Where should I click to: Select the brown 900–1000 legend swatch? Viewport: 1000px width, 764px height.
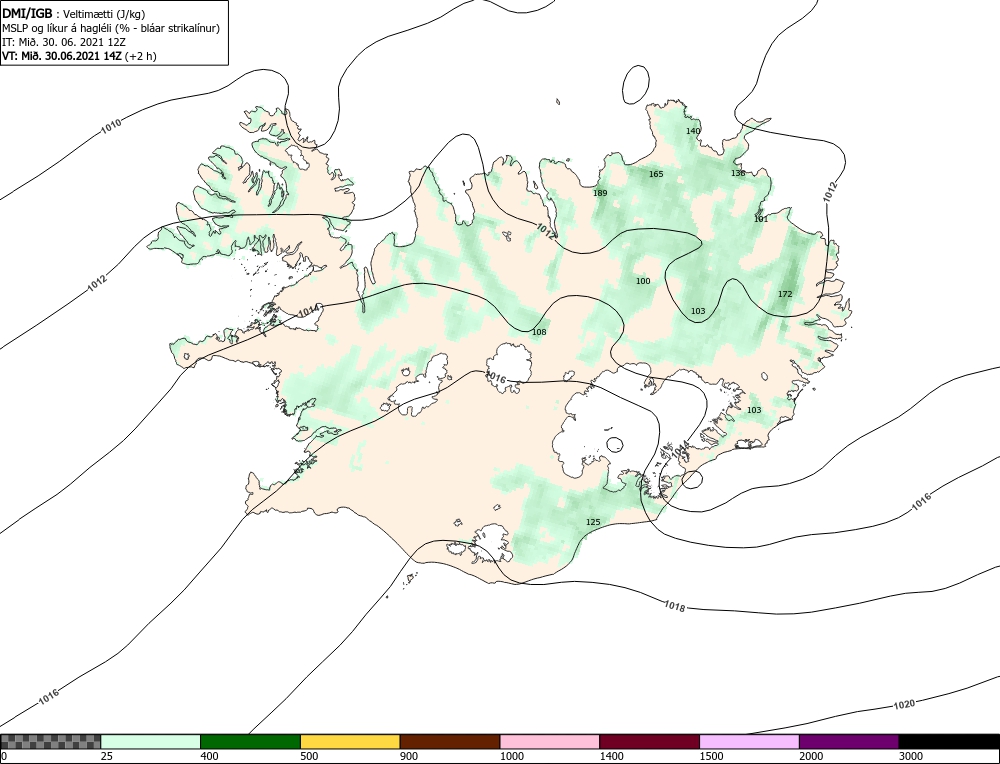tap(450, 742)
